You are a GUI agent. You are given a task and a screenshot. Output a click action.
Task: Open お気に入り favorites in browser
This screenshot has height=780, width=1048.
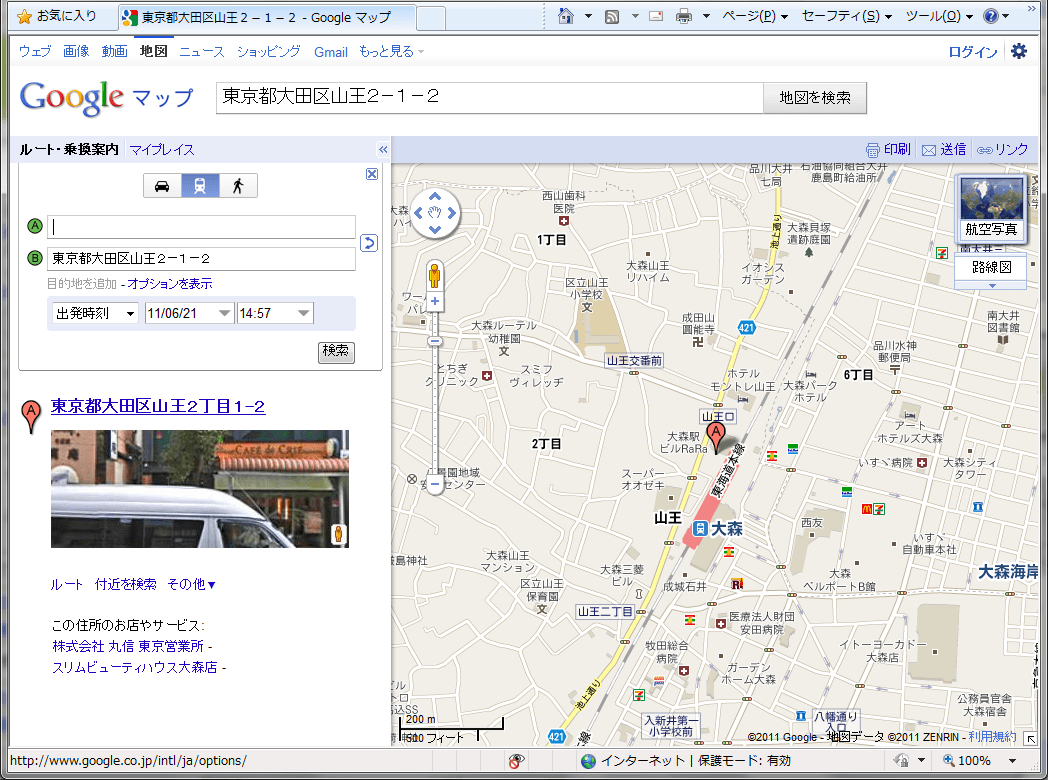[x=57, y=16]
